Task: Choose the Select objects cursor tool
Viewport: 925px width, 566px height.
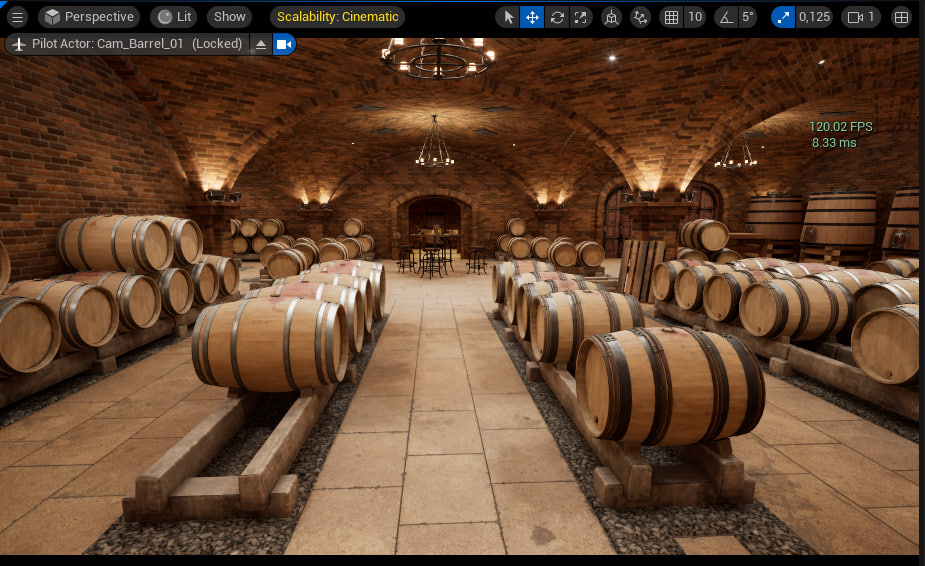Action: 508,17
